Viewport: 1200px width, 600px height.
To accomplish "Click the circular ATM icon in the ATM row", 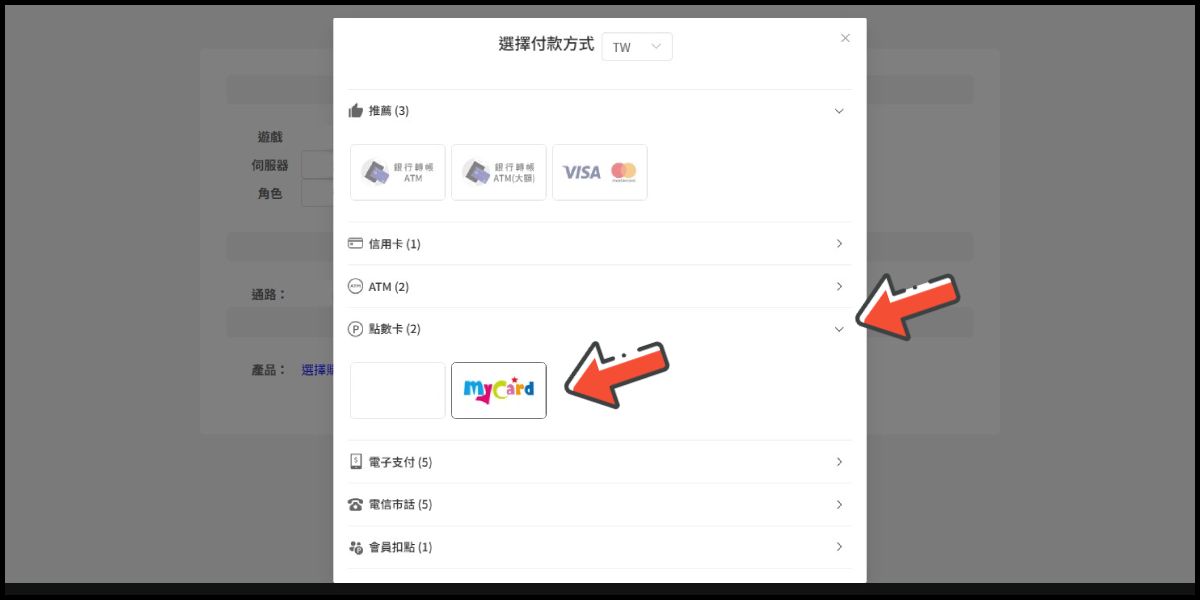I will tap(355, 287).
